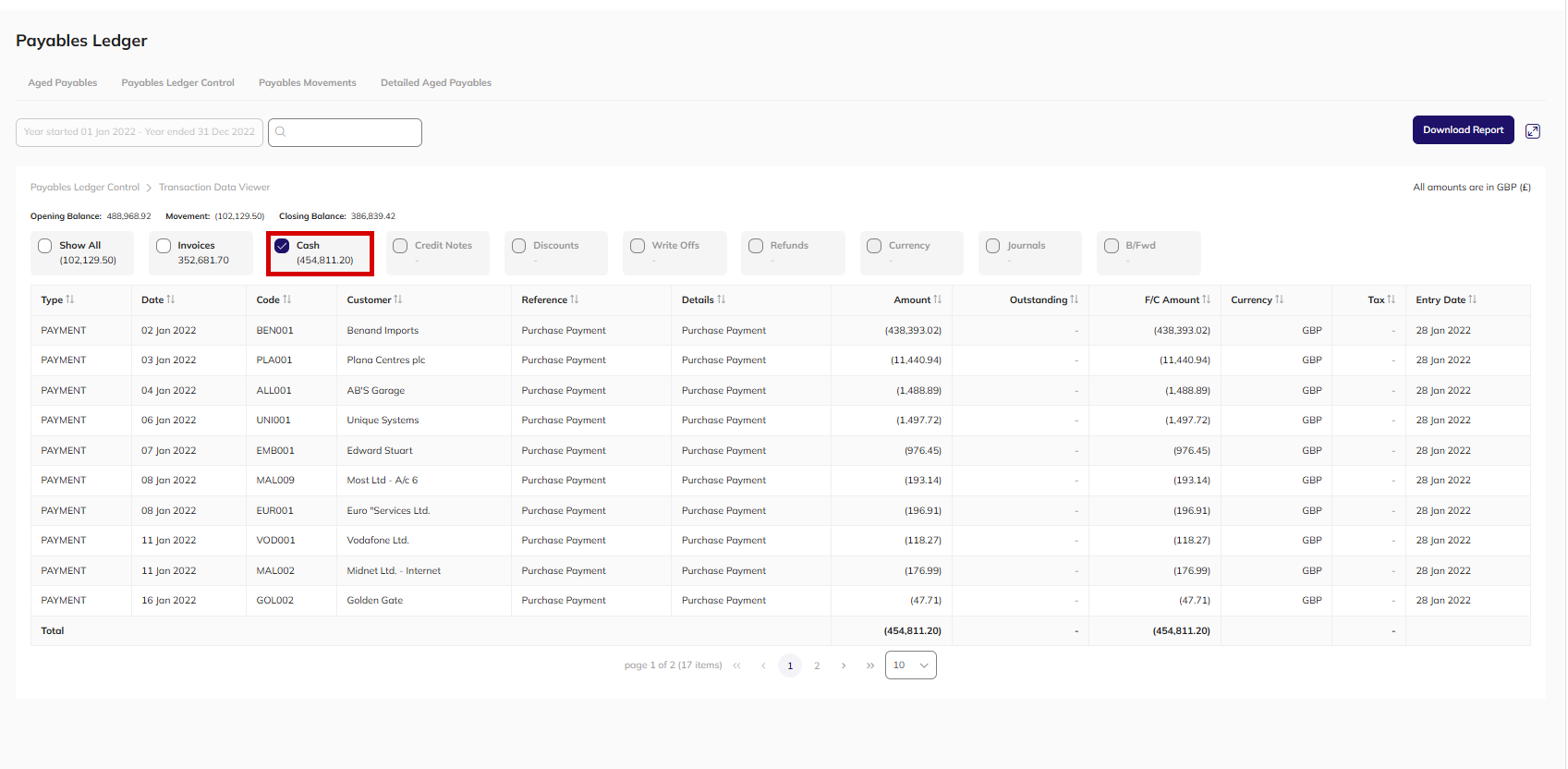This screenshot has height=769, width=1568.
Task: Sort by Outstanding column arrows
Action: point(1075,299)
